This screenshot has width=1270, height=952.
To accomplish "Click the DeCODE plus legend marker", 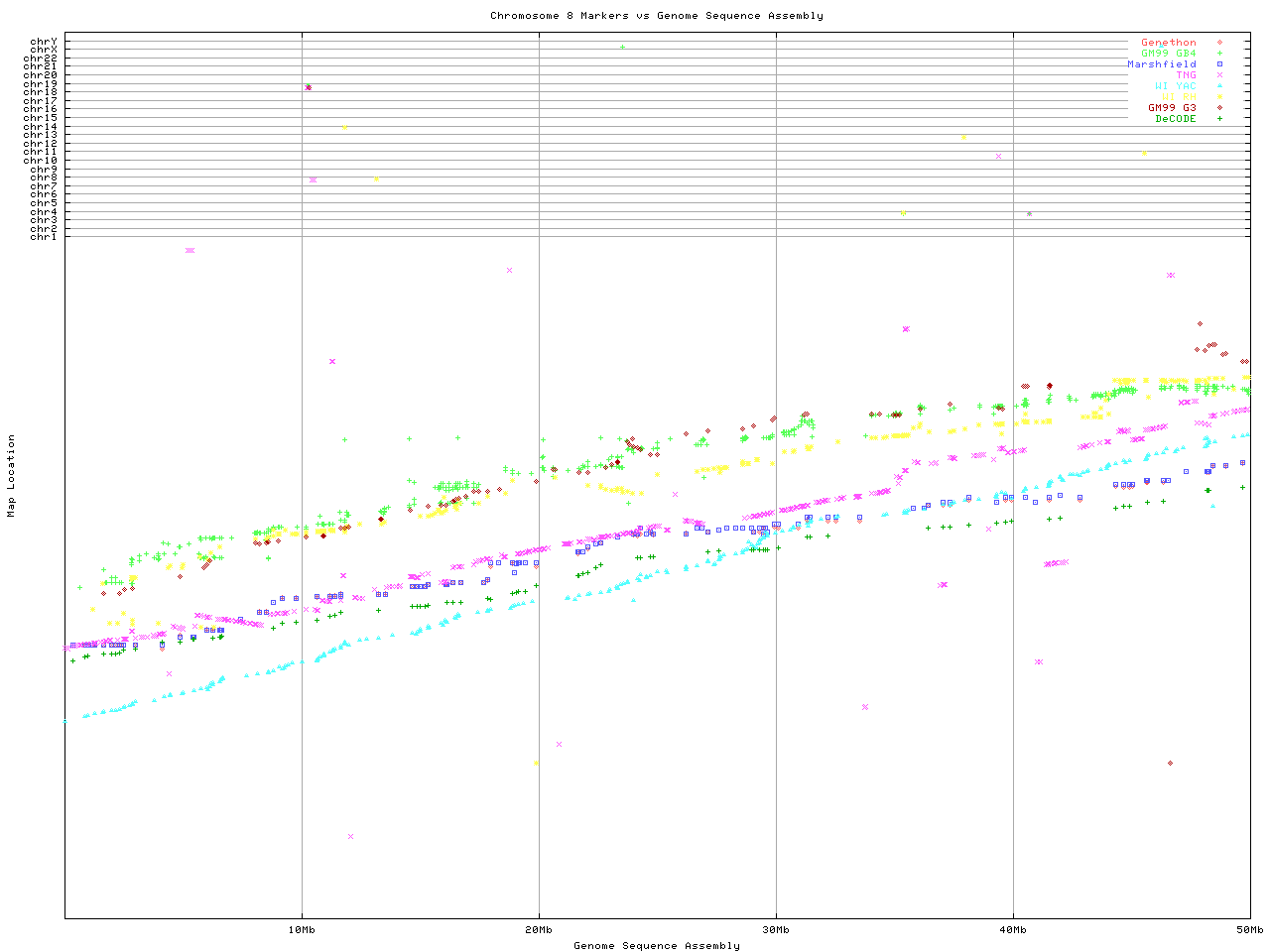I will coord(1219,119).
